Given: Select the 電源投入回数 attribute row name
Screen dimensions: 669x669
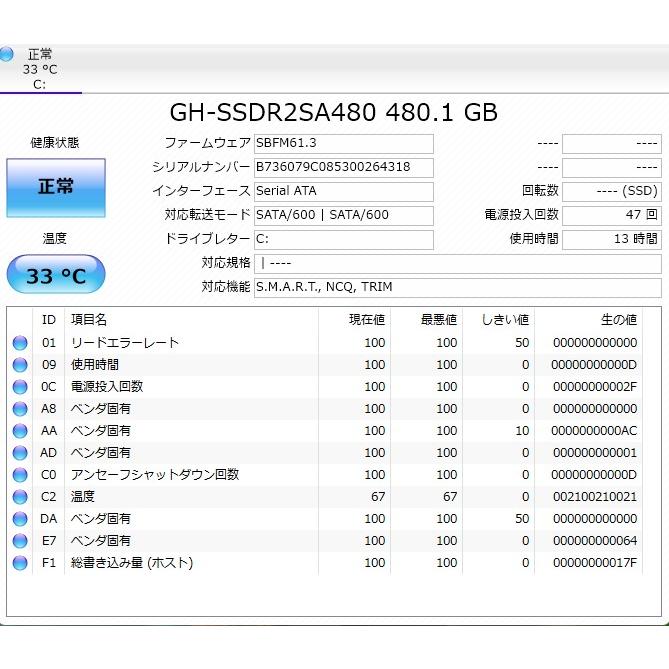Looking at the screenshot, I should [x=107, y=387].
